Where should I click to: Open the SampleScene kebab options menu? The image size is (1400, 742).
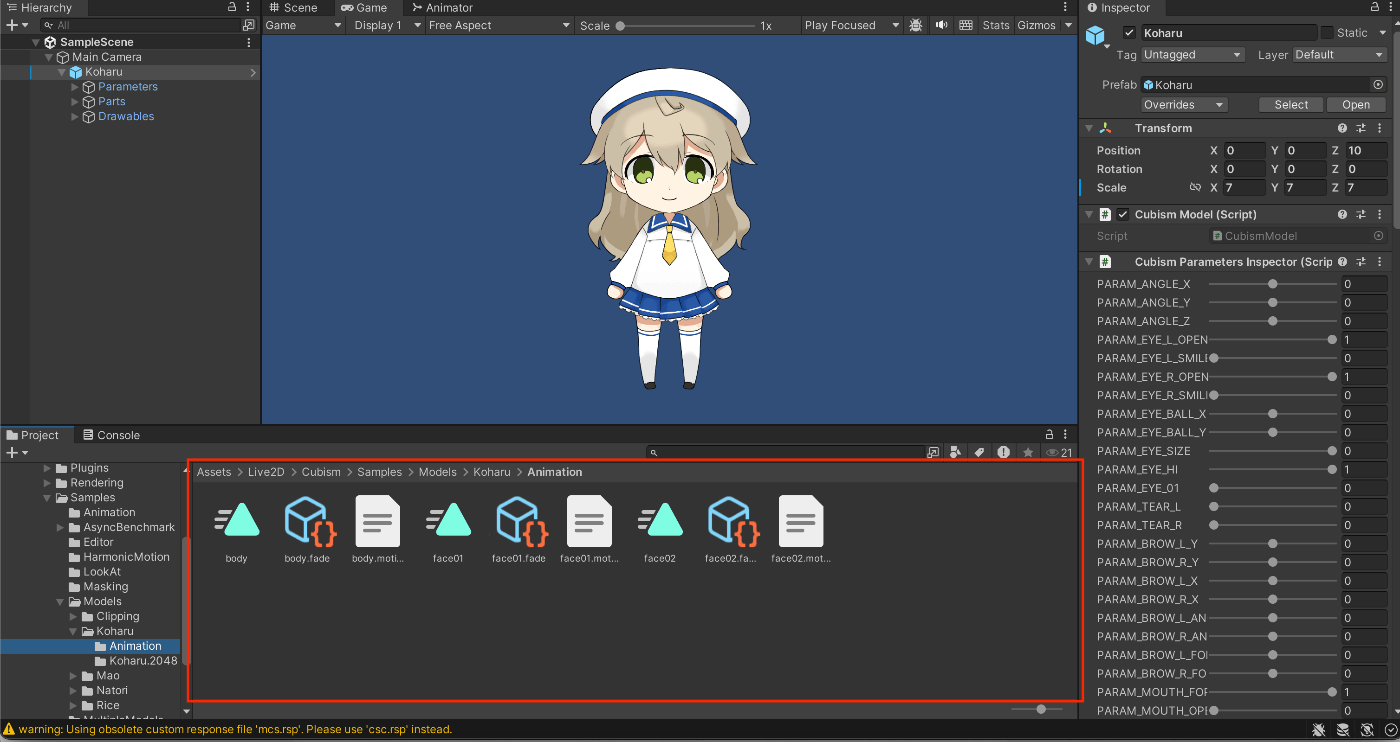249,42
